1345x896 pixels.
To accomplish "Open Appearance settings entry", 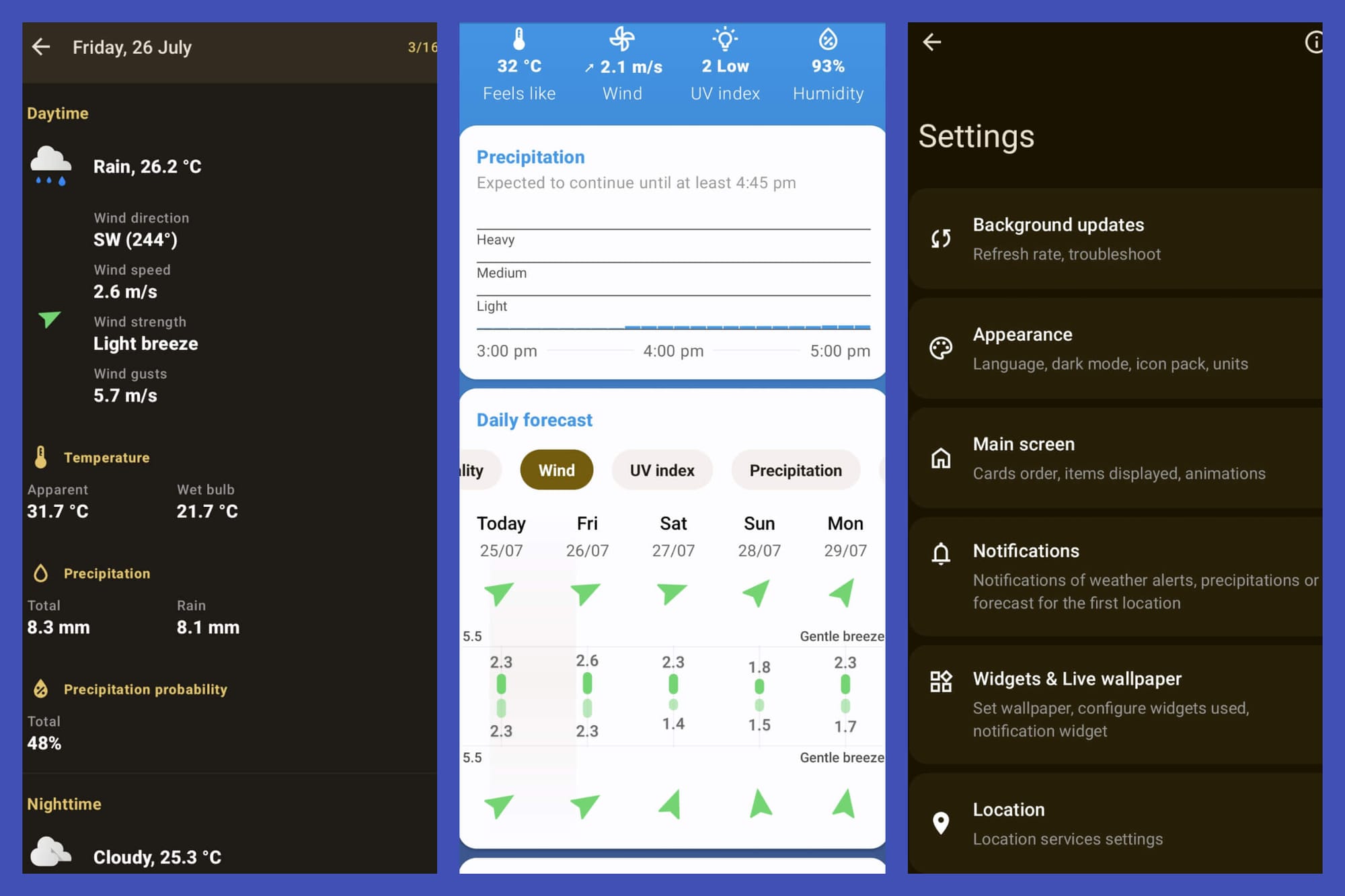I will [1110, 348].
